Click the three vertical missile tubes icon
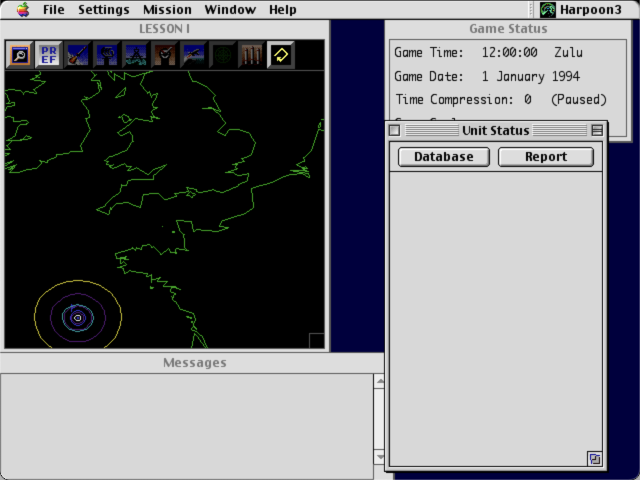Image resolution: width=640 pixels, height=480 pixels. tap(251, 55)
